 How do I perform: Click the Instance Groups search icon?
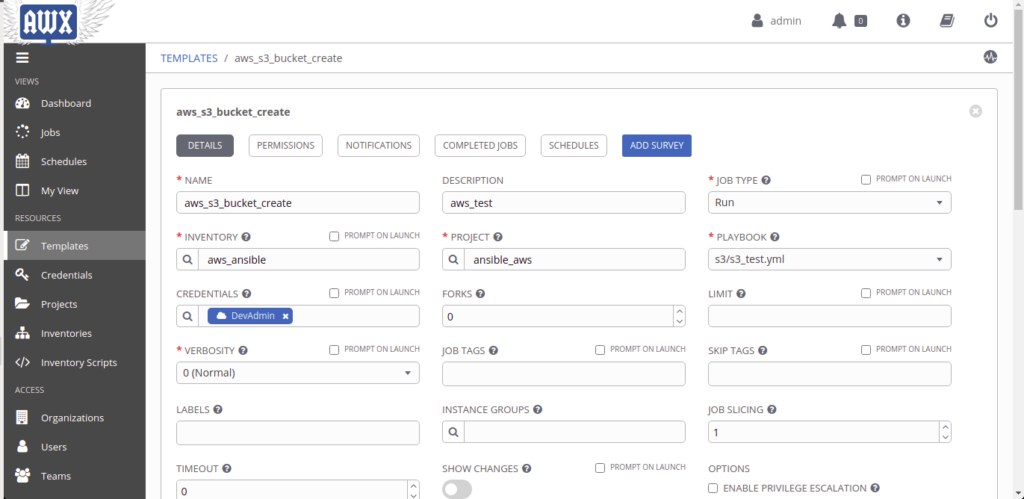tap(453, 432)
